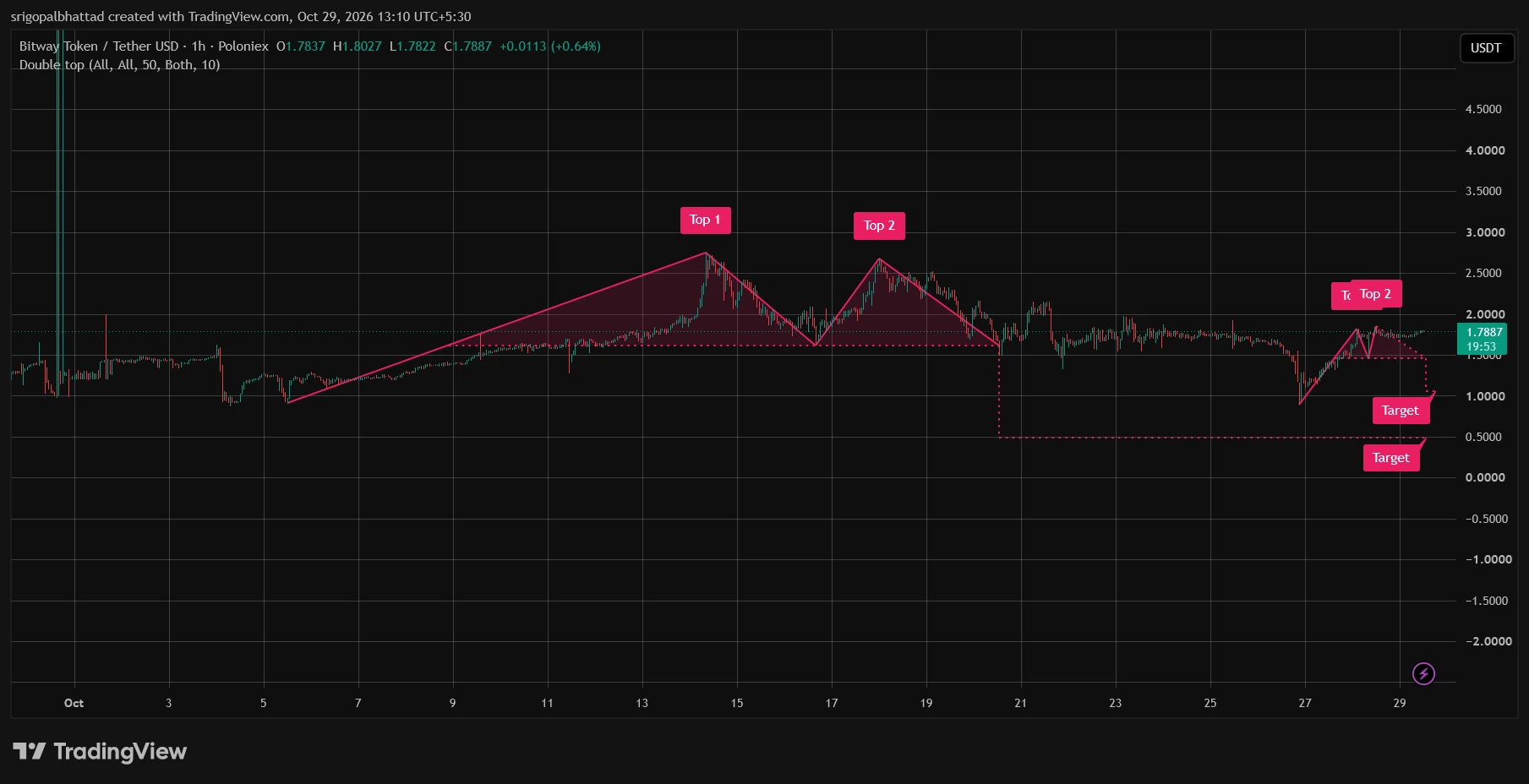Viewport: 1529px width, 784px height.
Task: Click 0.0000 level on price scale
Action: point(1484,477)
